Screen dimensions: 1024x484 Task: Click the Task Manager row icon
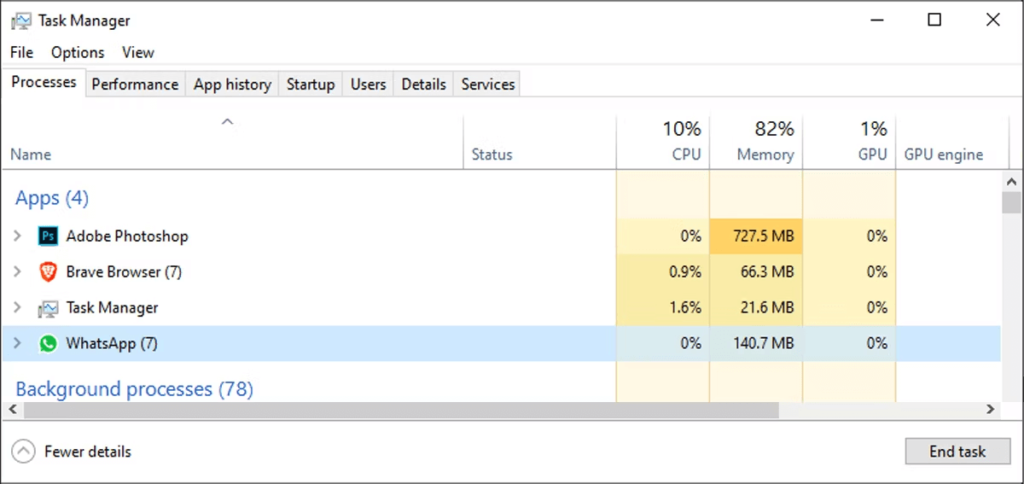point(48,308)
